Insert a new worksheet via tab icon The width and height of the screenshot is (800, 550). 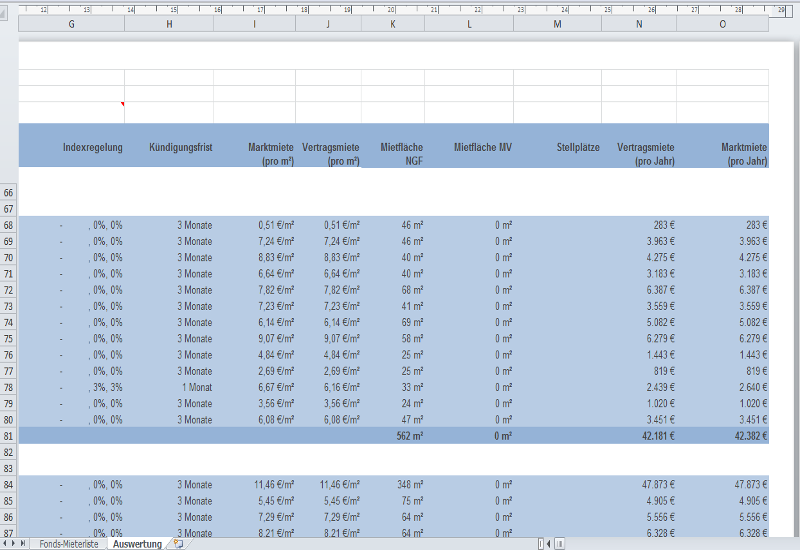tap(178, 544)
